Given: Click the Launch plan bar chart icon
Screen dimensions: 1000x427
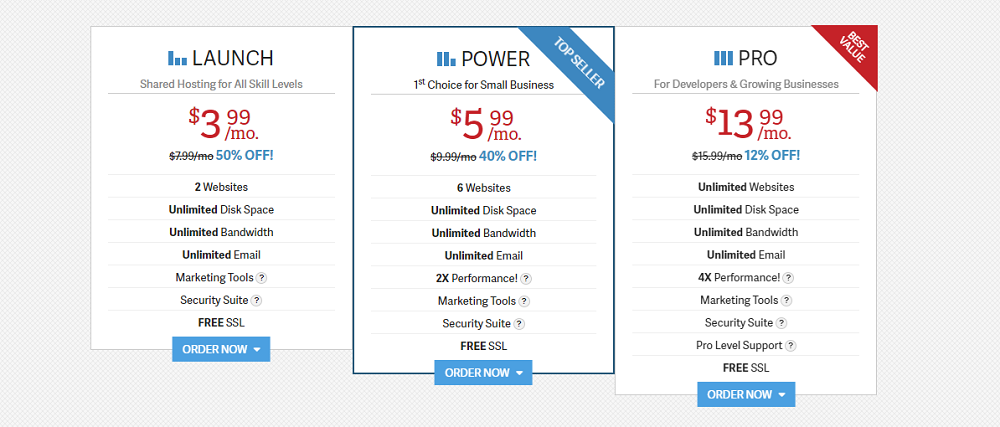Looking at the screenshot, I should 177,58.
